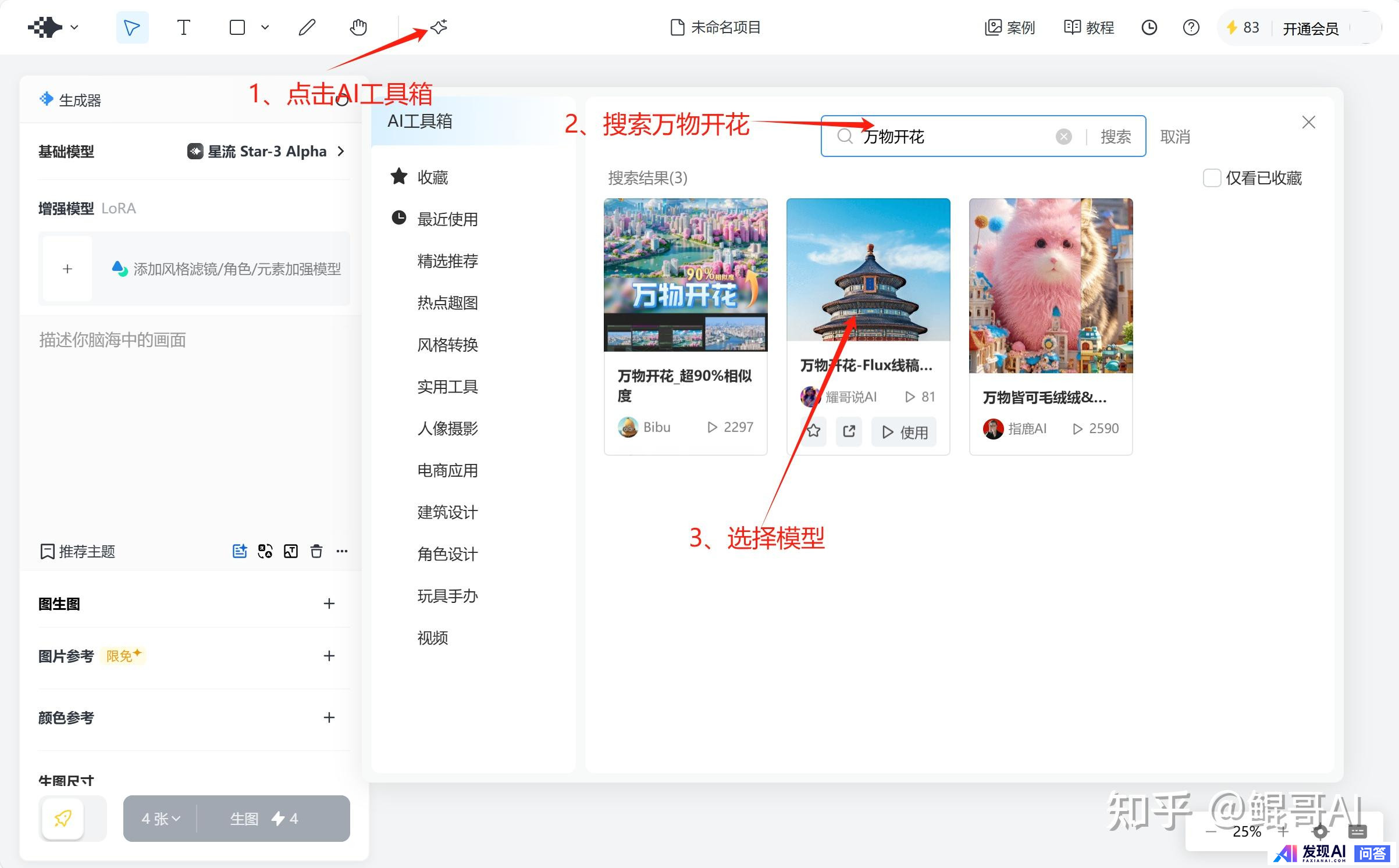Open 万物开花-Flux线稿 model in new window
The height and width of the screenshot is (868, 1399).
click(x=849, y=431)
